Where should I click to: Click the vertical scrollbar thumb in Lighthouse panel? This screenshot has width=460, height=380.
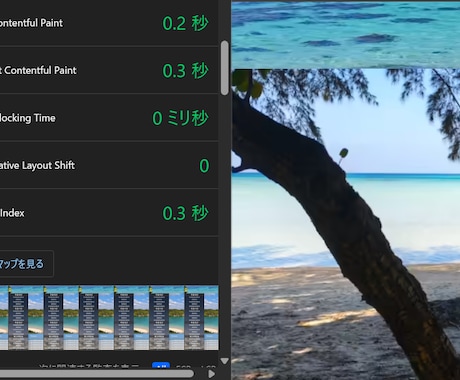[225, 68]
